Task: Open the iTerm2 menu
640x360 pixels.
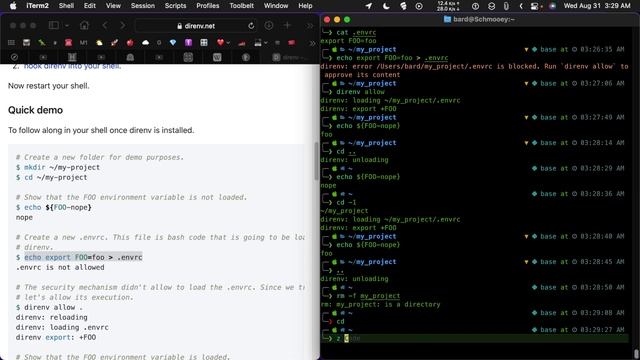Action: (37, 6)
